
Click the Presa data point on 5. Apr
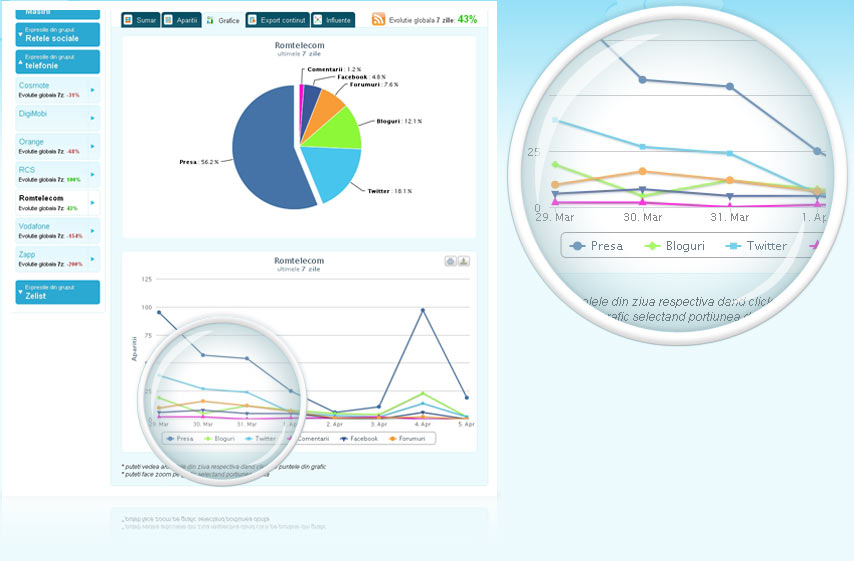[467, 398]
